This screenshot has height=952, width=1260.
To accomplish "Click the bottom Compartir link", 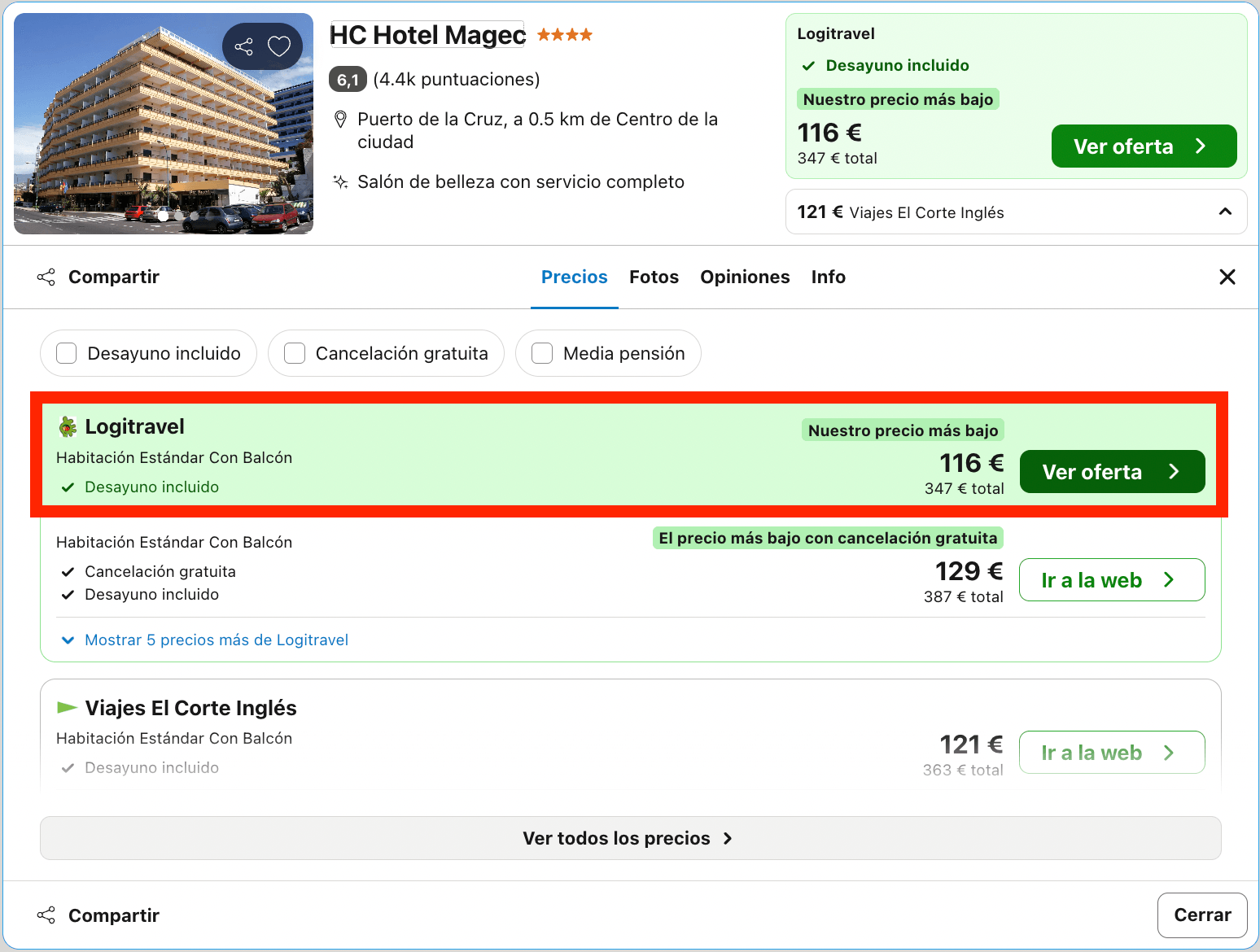I will [x=114, y=915].
